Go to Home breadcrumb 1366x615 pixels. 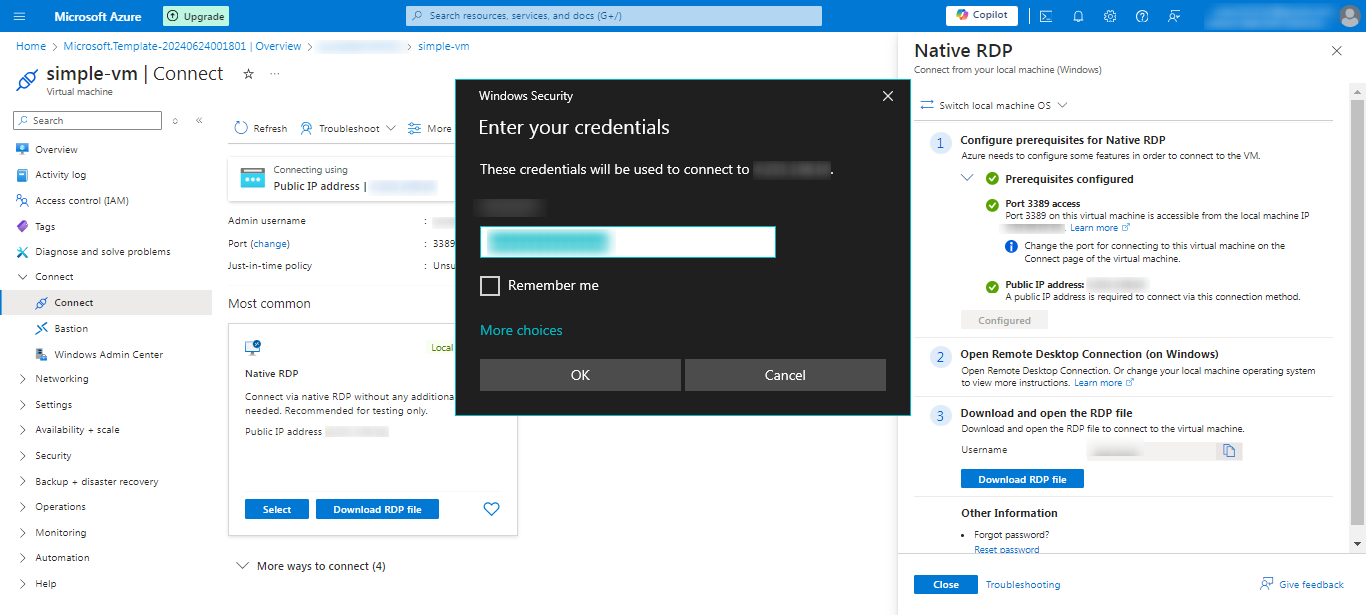click(31, 46)
